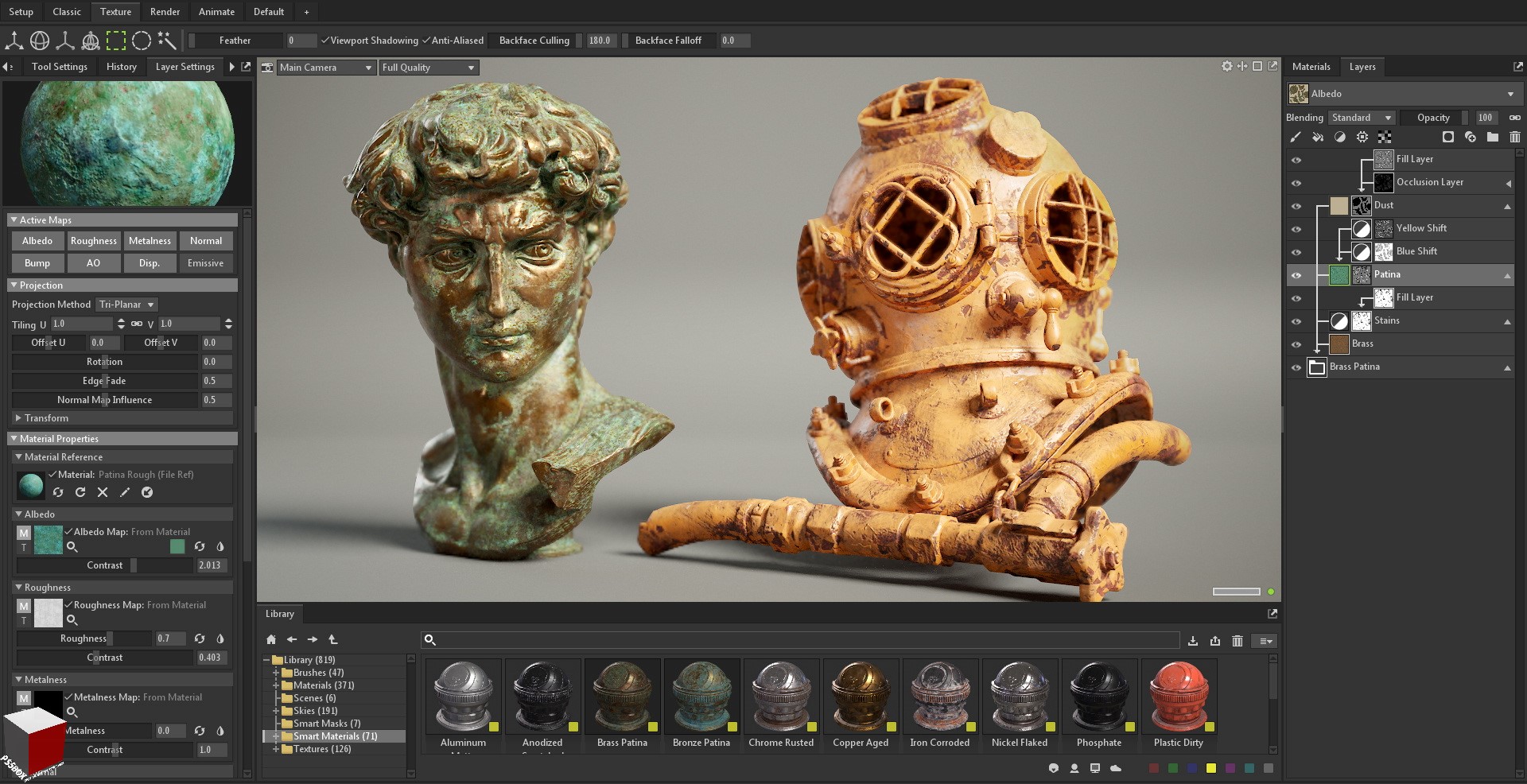Toggle the Normal active map button
The image size is (1527, 784).
click(x=206, y=241)
